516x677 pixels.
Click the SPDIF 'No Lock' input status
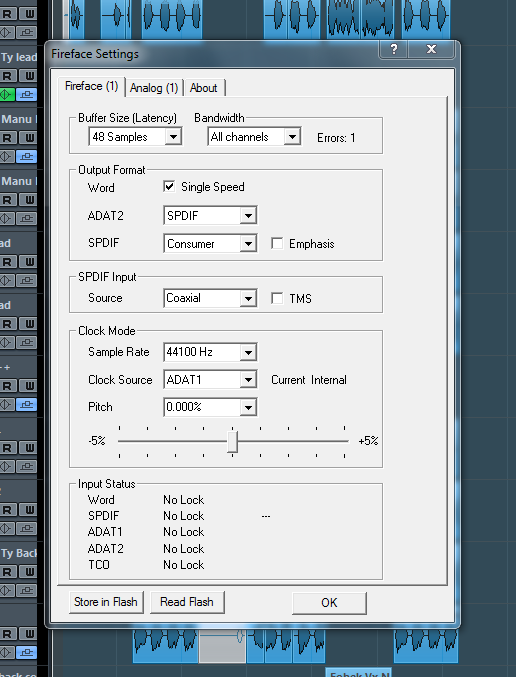(184, 516)
